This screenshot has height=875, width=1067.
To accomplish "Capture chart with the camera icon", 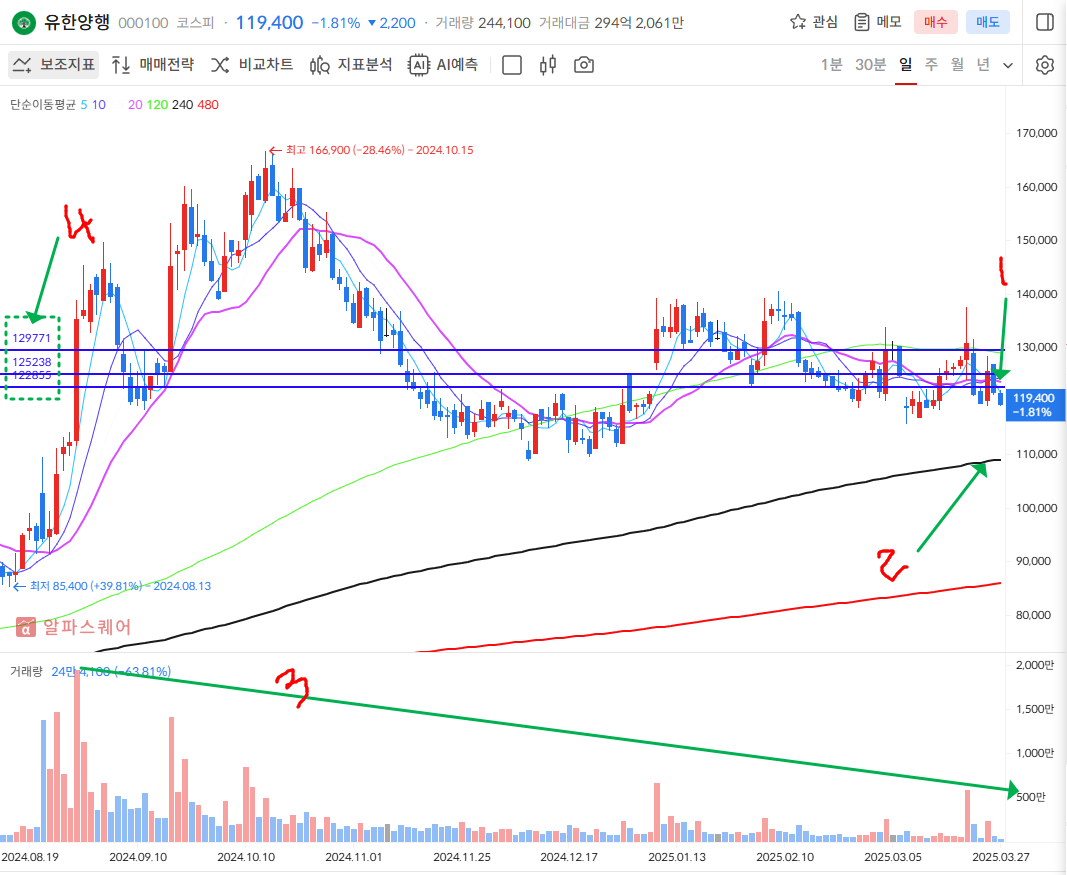I will click(x=584, y=65).
